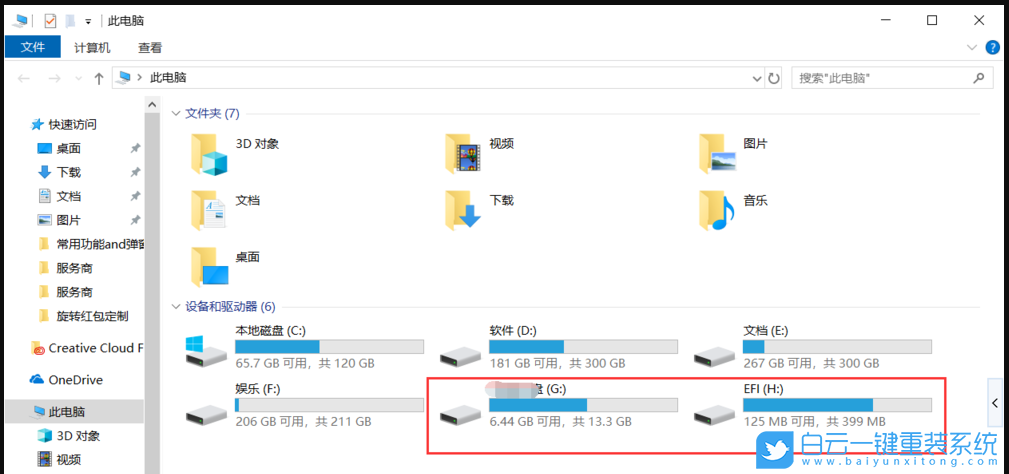This screenshot has width=1009, height=474.
Task: Expand the address bar history dropdown
Action: [756, 78]
